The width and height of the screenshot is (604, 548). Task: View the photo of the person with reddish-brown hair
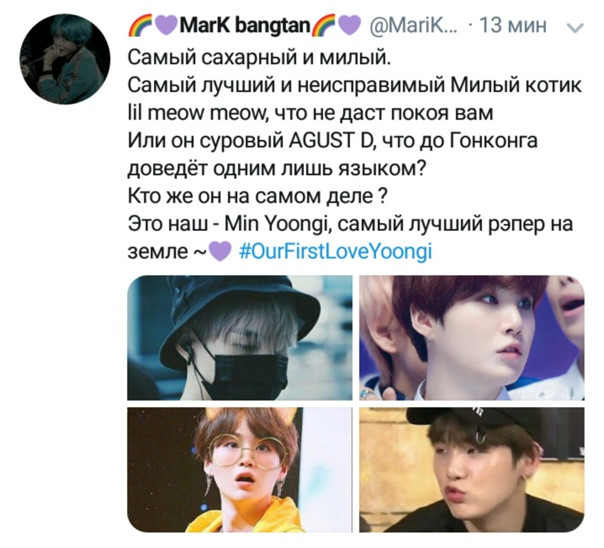coord(472,338)
